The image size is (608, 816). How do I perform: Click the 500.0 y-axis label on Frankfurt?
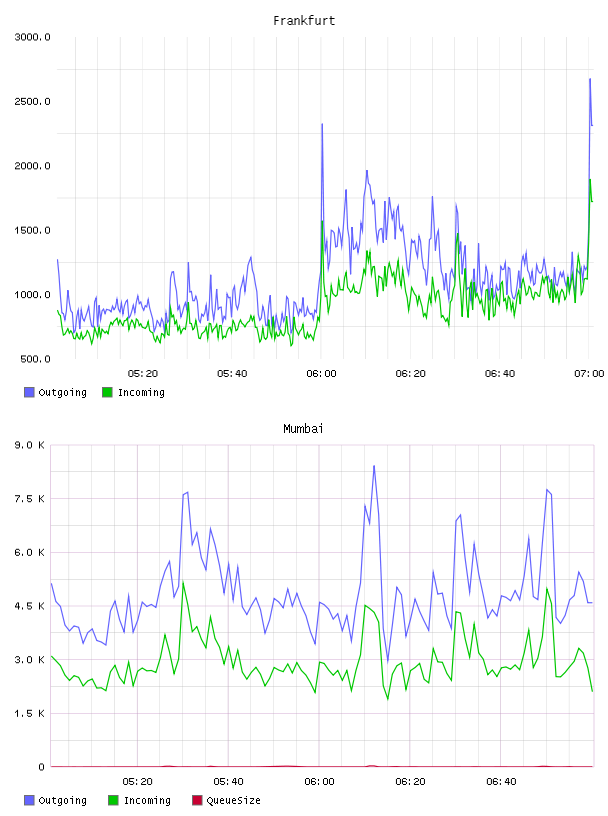pos(35,359)
